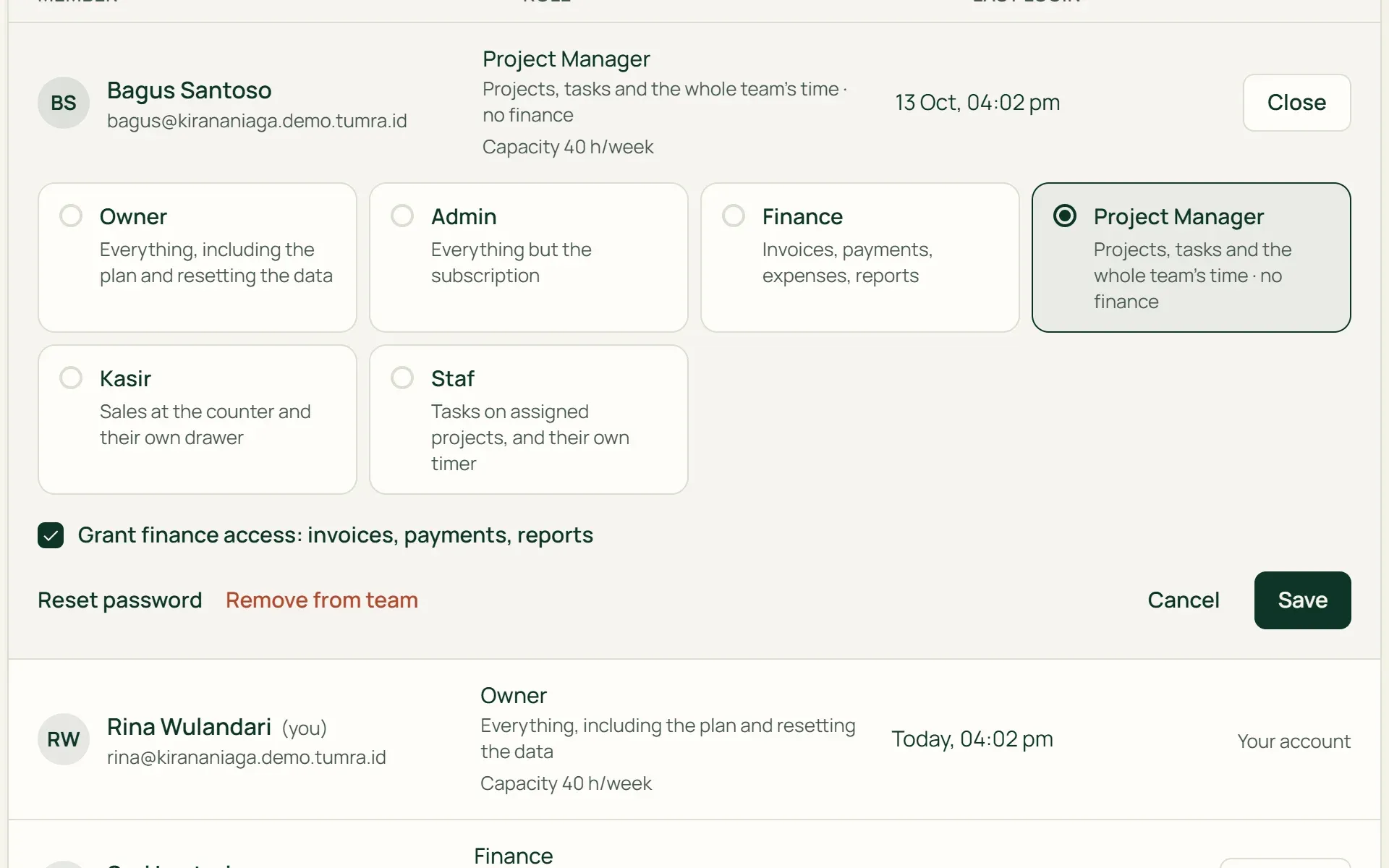Image resolution: width=1389 pixels, height=868 pixels.
Task: Click the Your account label
Action: tap(1294, 741)
